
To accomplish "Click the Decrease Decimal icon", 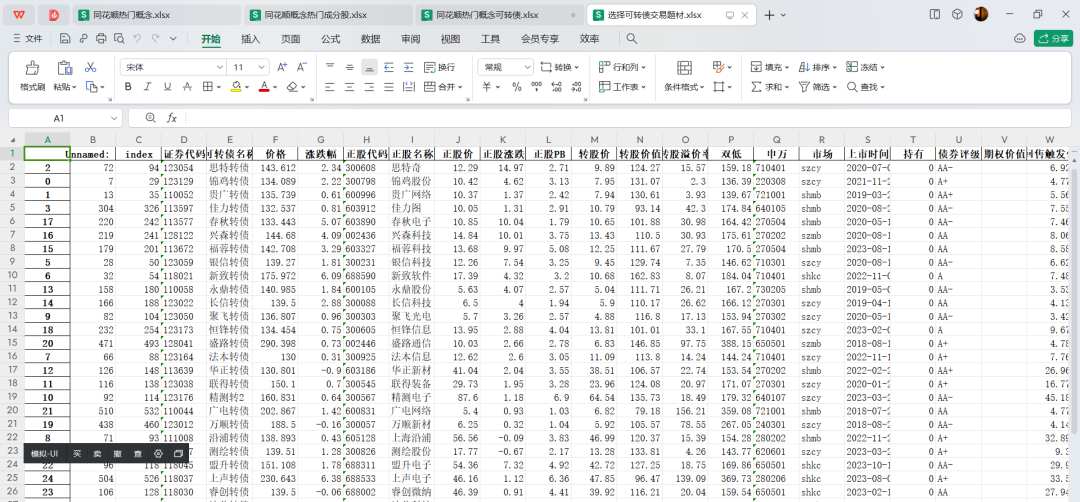I will click(x=577, y=87).
